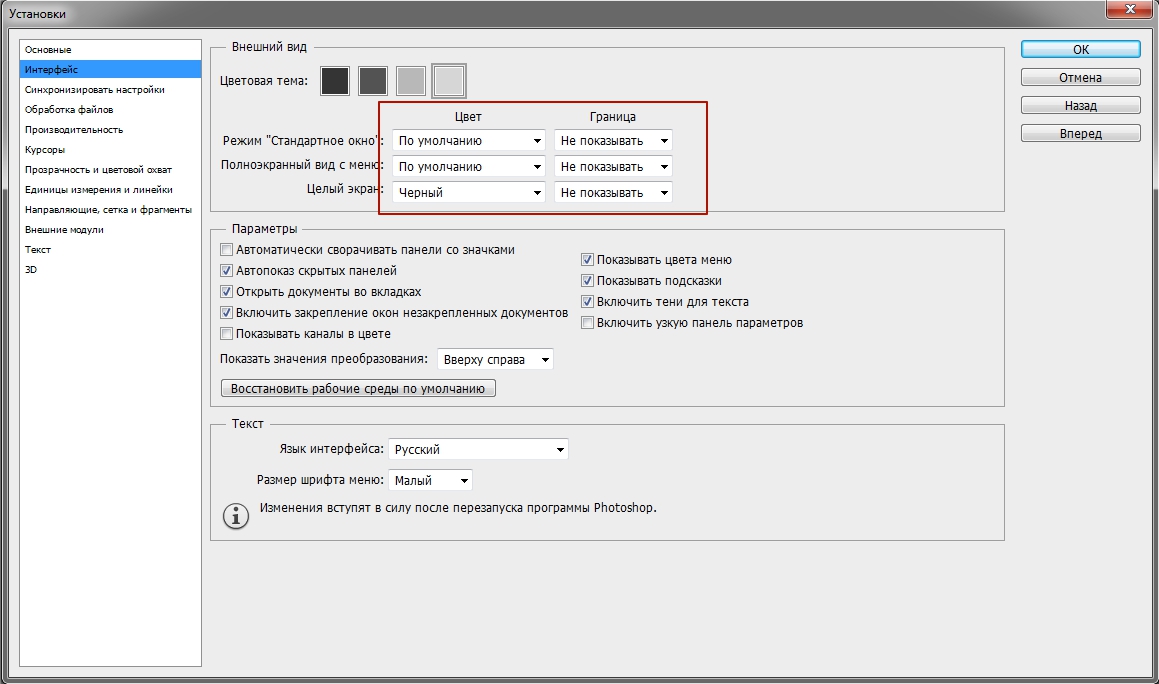Open the Основные settings section
The width and height of the screenshot is (1159, 684).
point(110,50)
